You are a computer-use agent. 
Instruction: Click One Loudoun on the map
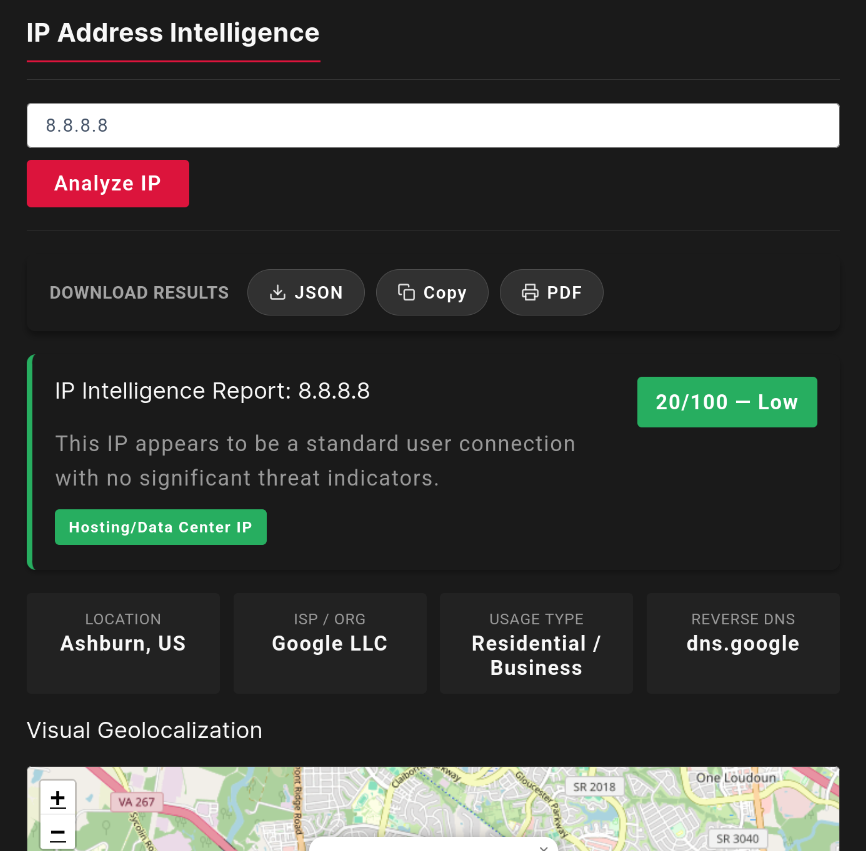pos(736,778)
